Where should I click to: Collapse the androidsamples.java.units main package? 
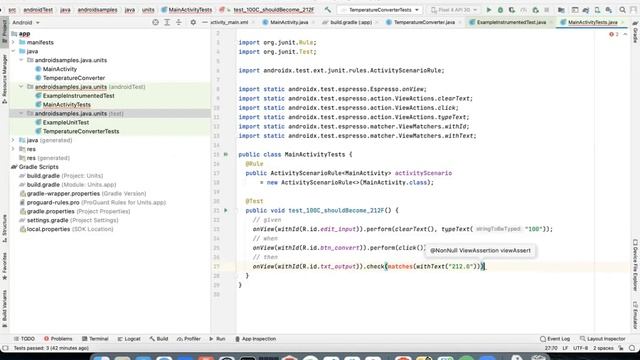tap(21, 60)
